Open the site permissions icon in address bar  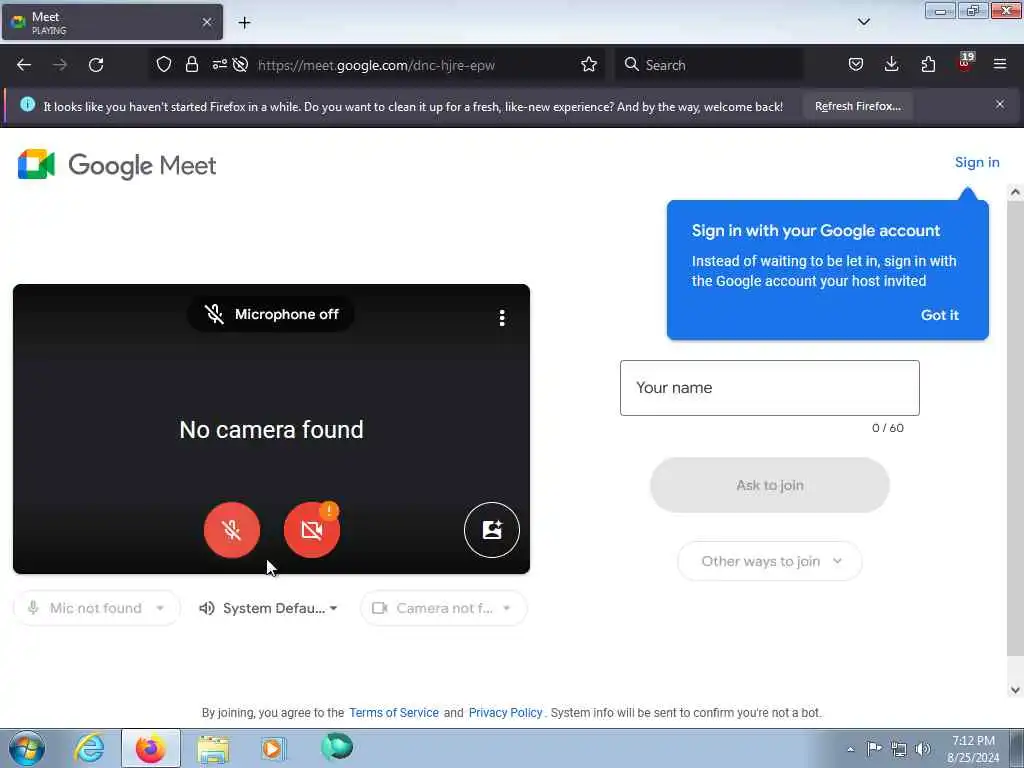click(x=219, y=64)
